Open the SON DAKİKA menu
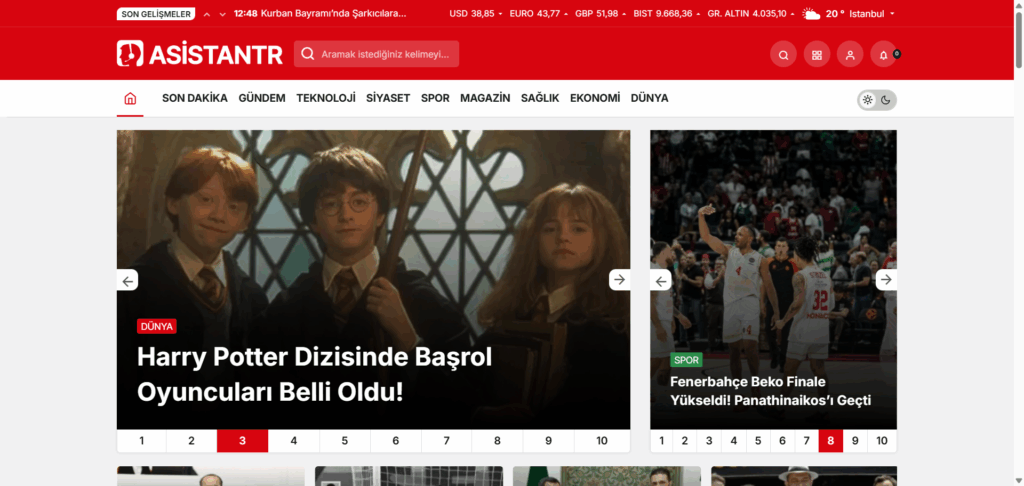This screenshot has height=486, width=1024. [195, 98]
